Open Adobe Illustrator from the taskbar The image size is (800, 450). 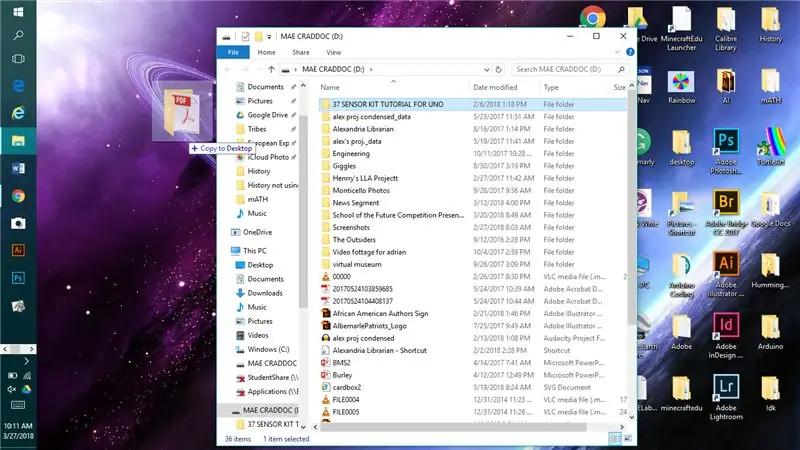[x=18, y=250]
